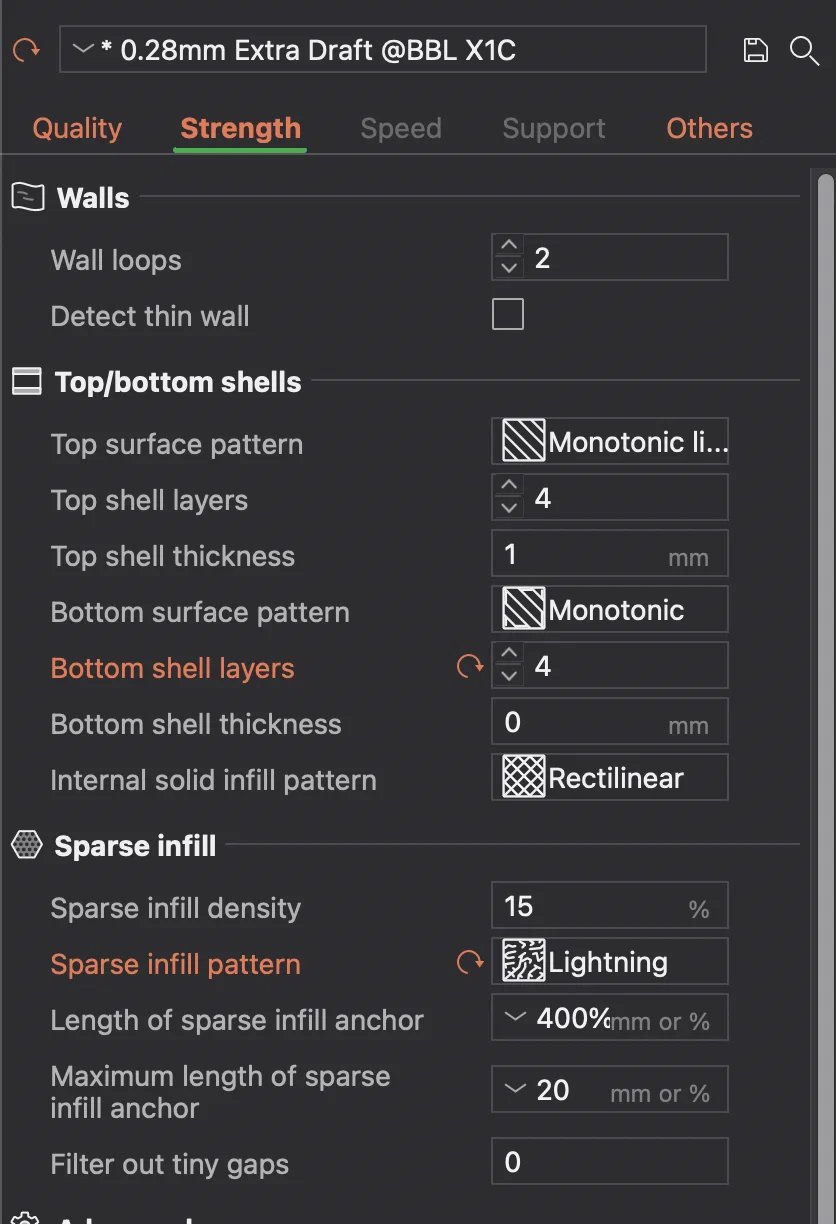Click the Sparse infill hexagon section icon
The height and width of the screenshot is (1224, 836).
coord(27,845)
